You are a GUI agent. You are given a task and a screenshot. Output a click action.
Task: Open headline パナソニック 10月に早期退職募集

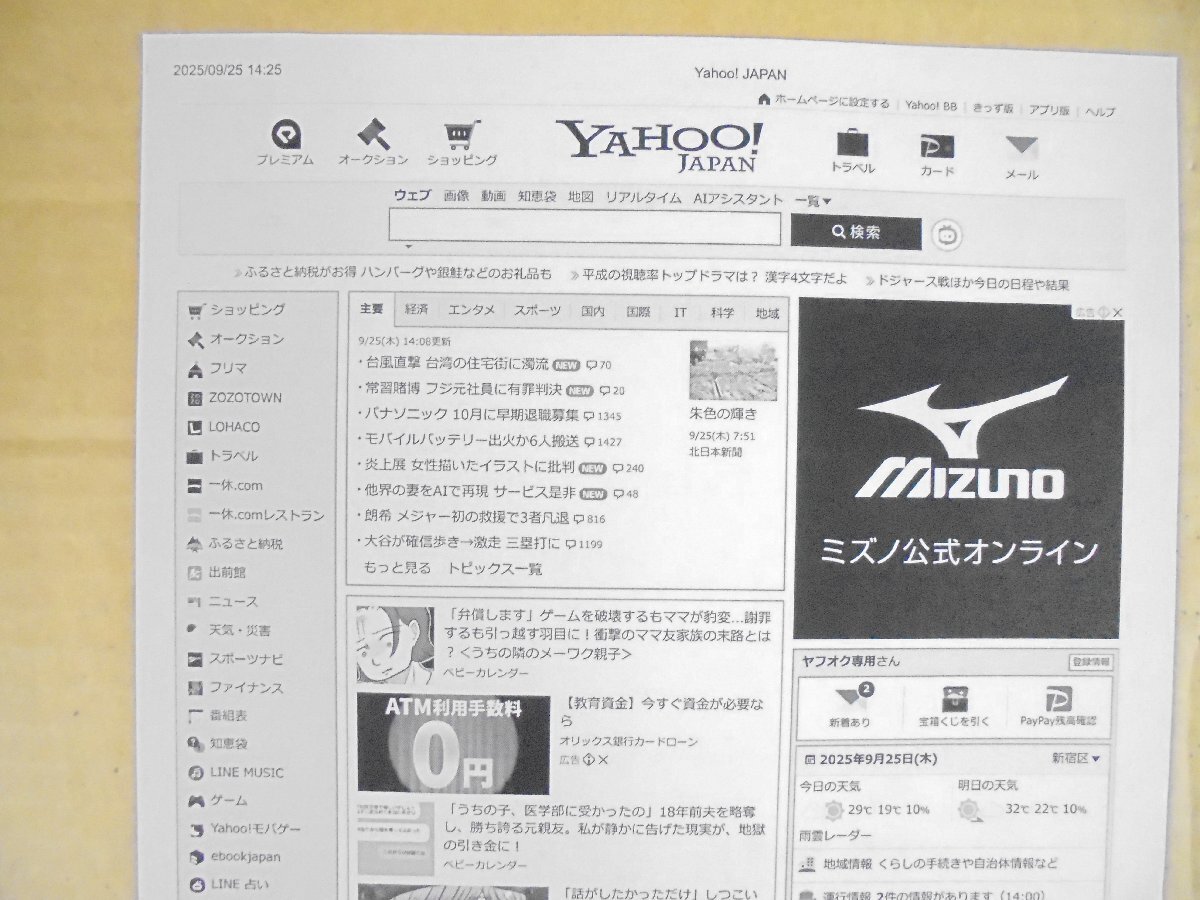pos(472,414)
